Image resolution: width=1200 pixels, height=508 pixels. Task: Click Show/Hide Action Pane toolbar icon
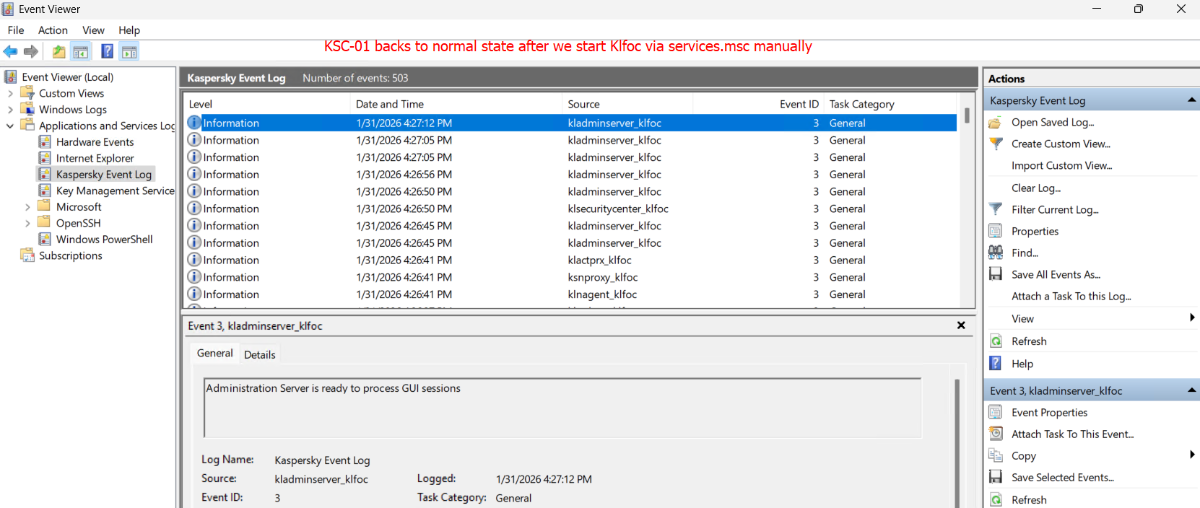(x=129, y=51)
